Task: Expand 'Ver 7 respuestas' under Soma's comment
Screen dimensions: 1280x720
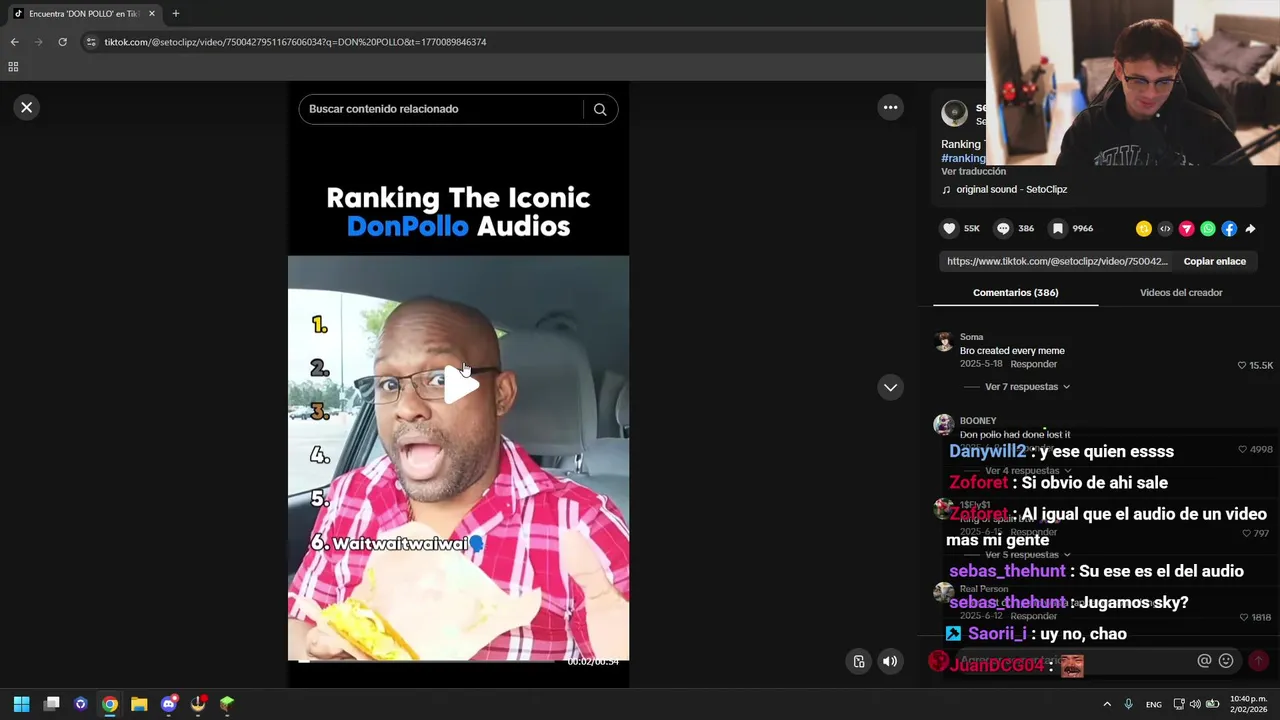Action: (1027, 386)
